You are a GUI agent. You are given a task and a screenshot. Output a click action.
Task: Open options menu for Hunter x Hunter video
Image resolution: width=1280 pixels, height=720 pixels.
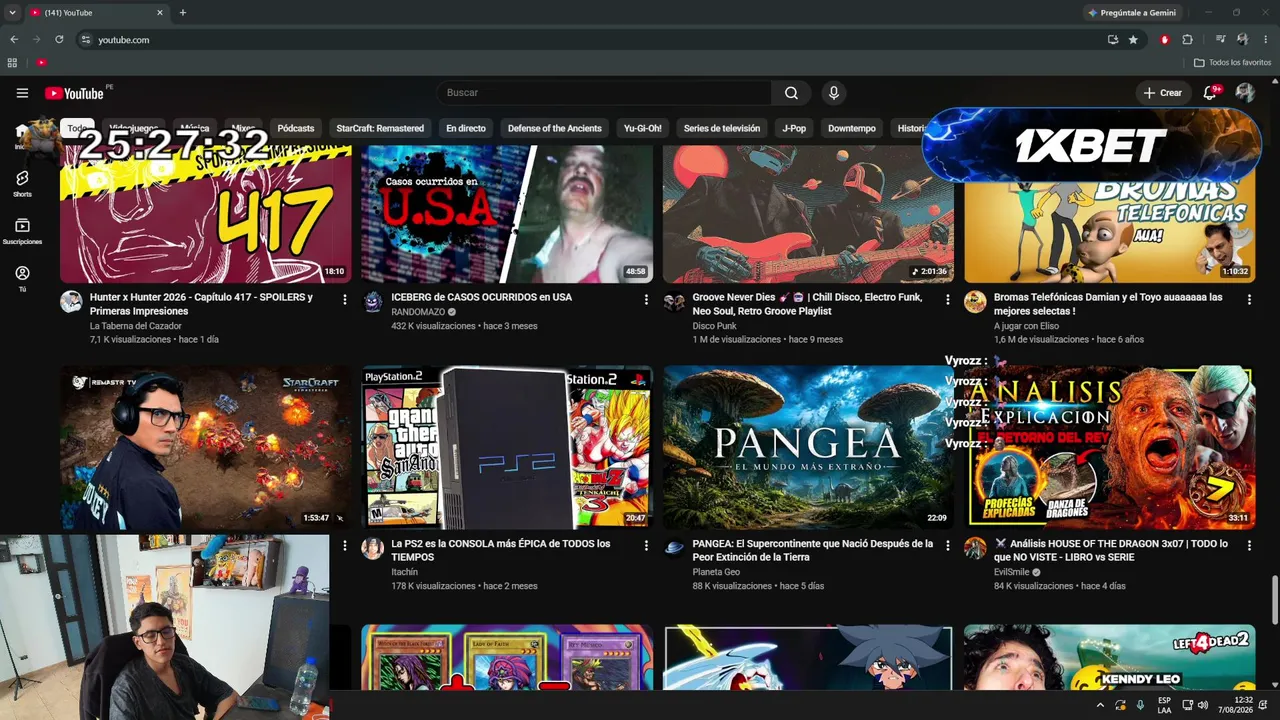pyautogui.click(x=345, y=299)
